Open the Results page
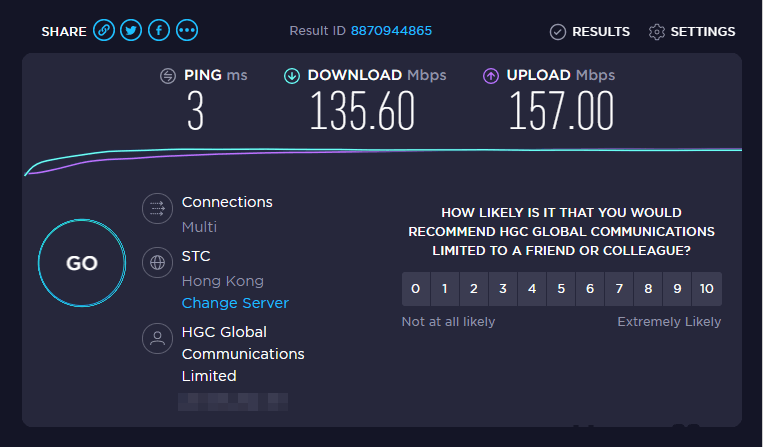 coord(590,32)
